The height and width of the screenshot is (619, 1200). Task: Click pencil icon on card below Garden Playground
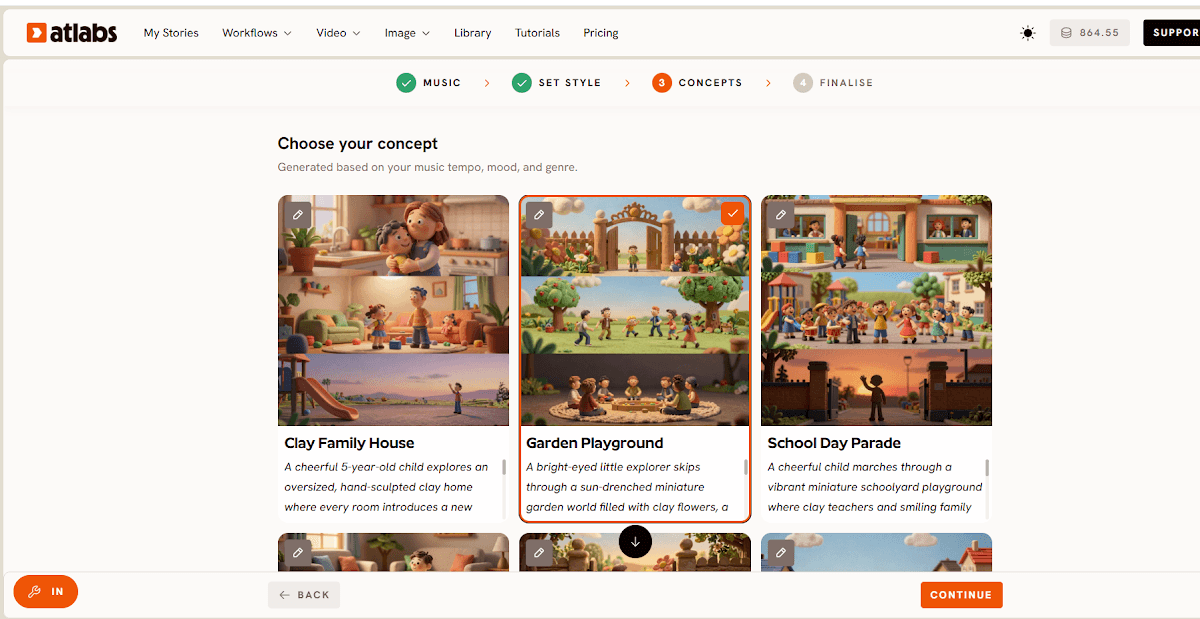[x=539, y=552]
